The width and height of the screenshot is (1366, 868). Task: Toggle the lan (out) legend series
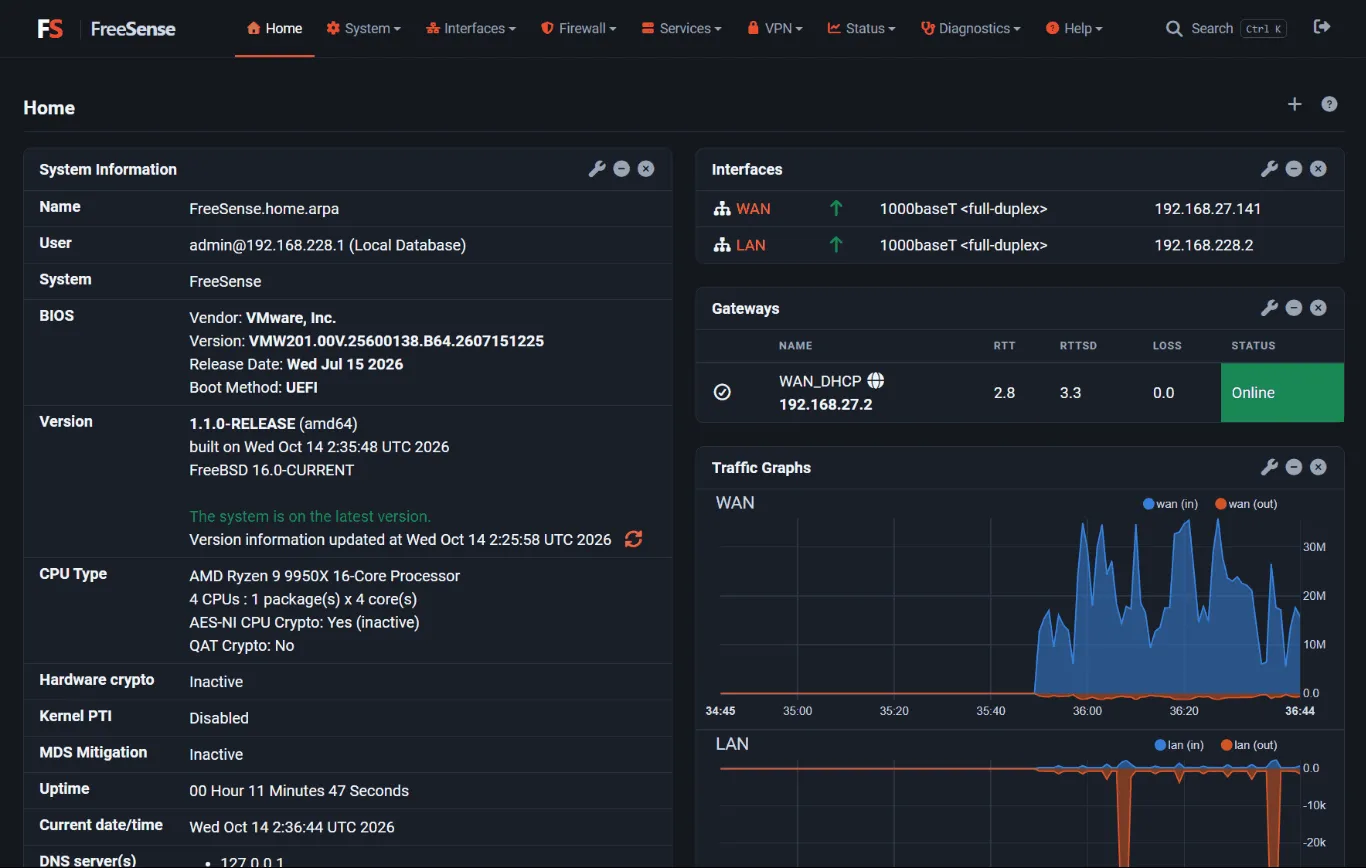(x=1249, y=745)
